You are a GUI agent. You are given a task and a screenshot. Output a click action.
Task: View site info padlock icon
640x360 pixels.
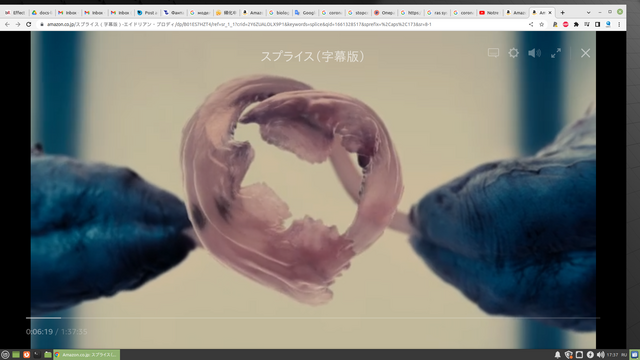[42, 24]
